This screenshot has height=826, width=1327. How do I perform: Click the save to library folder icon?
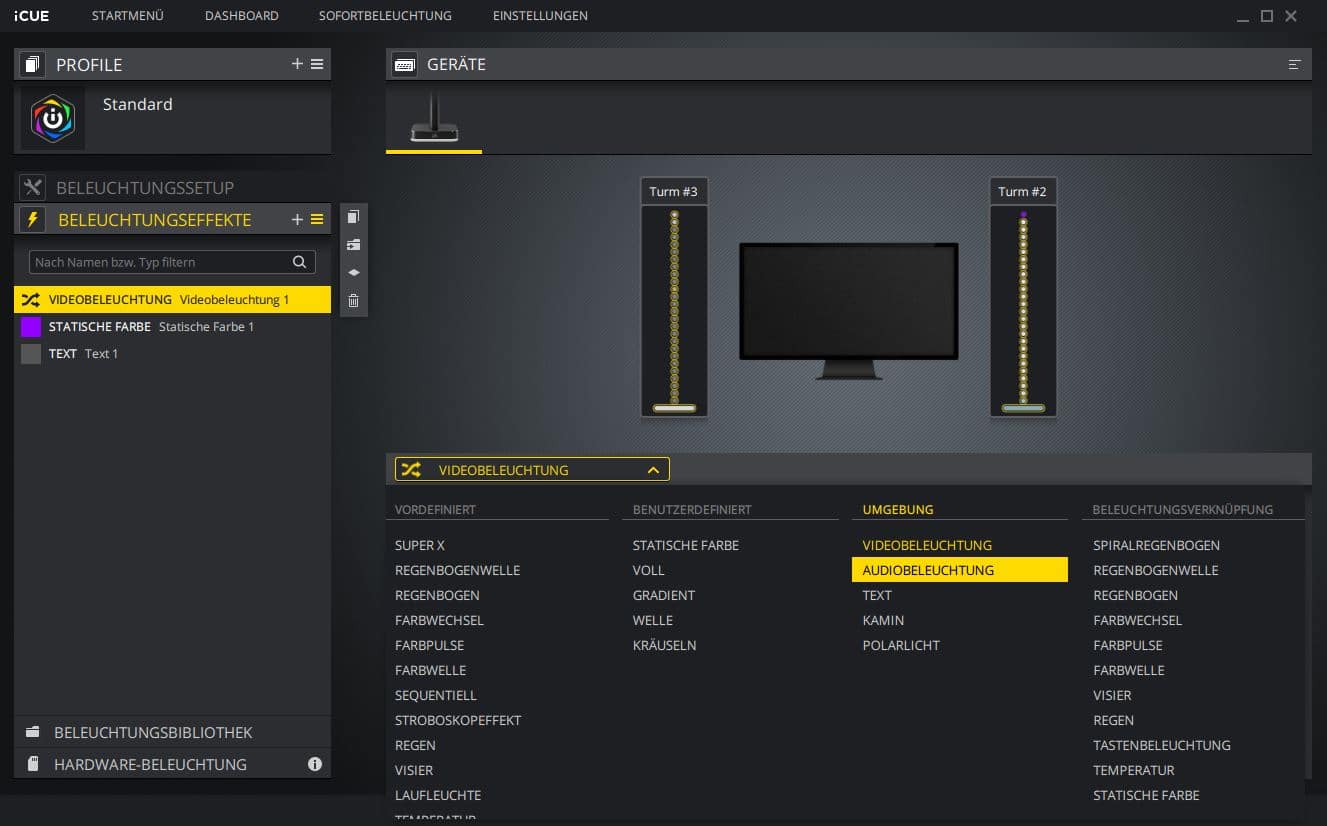(x=353, y=245)
